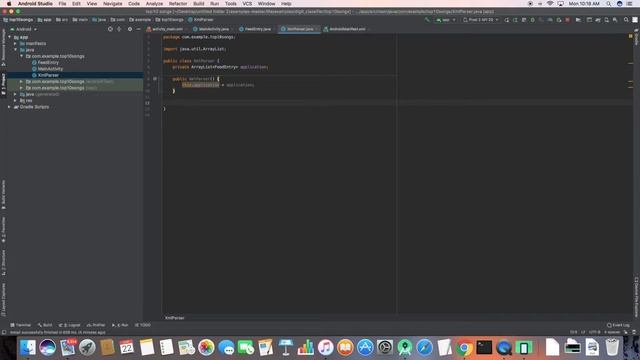The width and height of the screenshot is (640, 360).
Task: Expand the res folder
Action: tap(16, 100)
